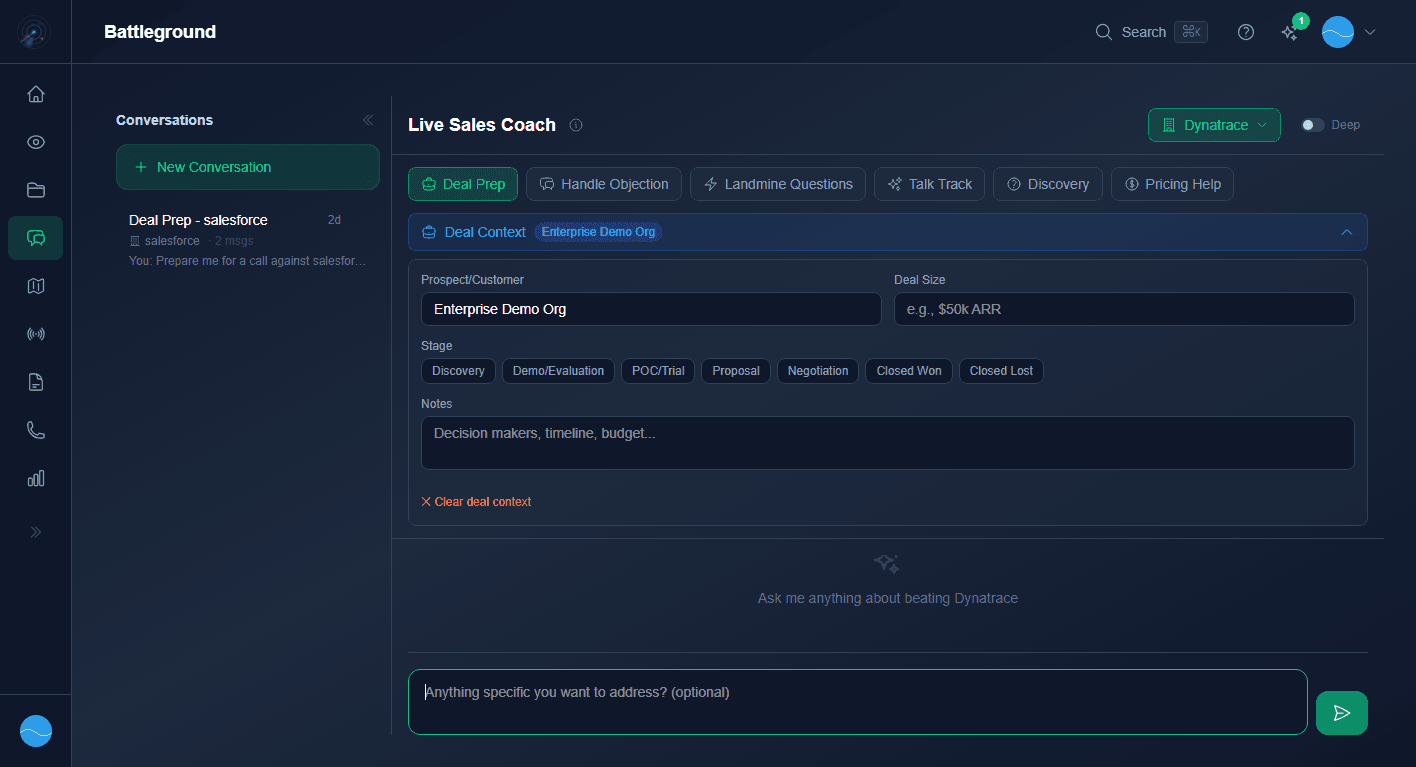Click the sparkle AI notifications icon

coord(1289,33)
